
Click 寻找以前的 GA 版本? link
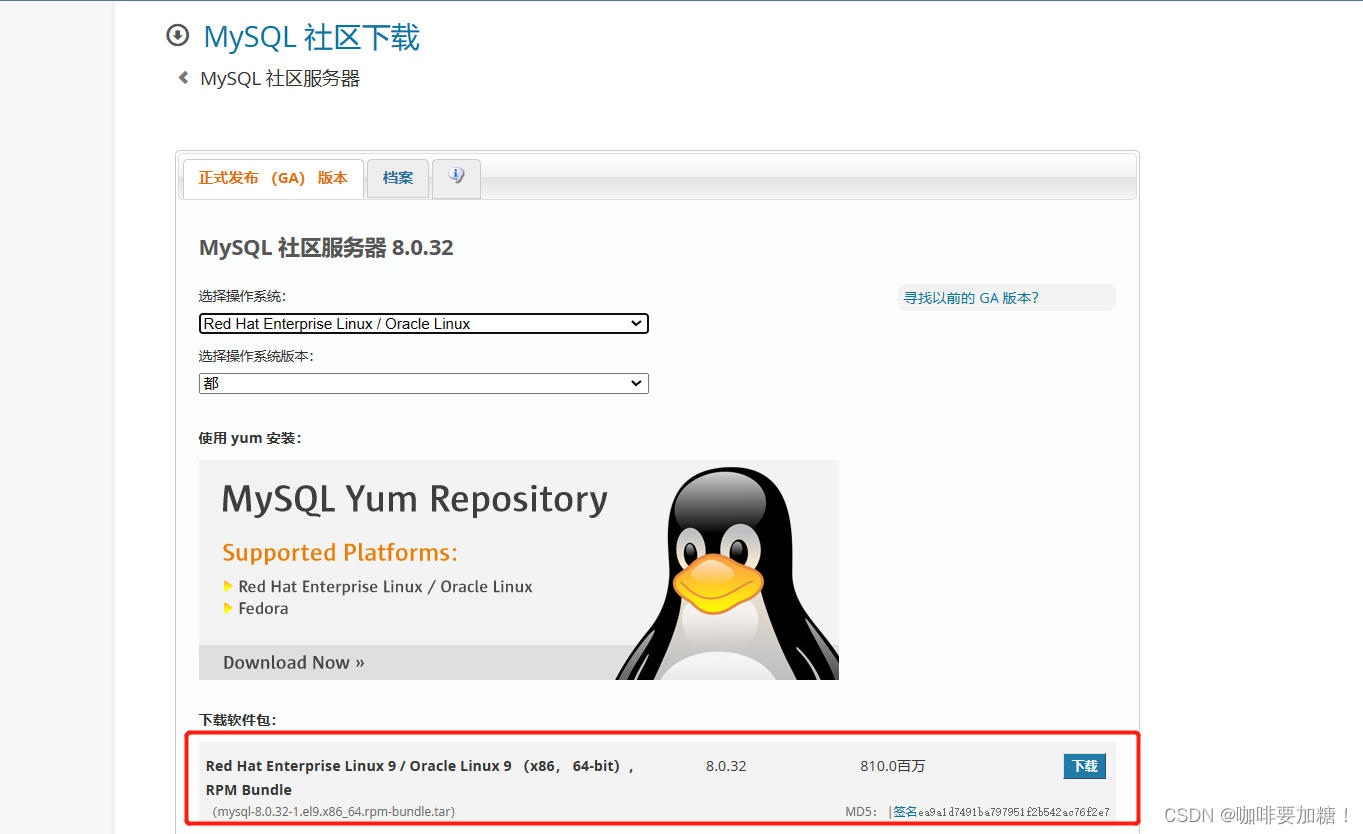(971, 298)
